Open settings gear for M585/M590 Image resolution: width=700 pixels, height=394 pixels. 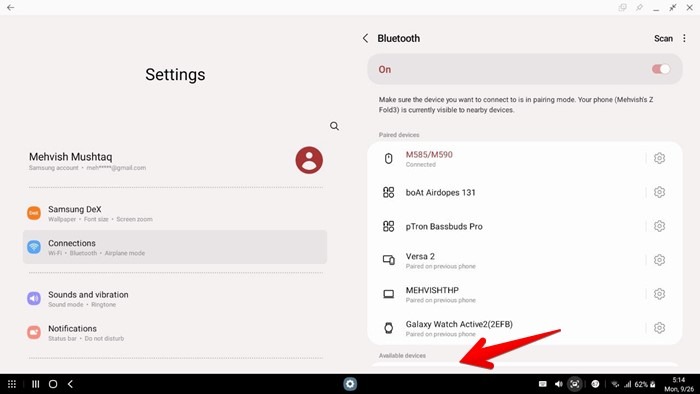pyautogui.click(x=659, y=158)
